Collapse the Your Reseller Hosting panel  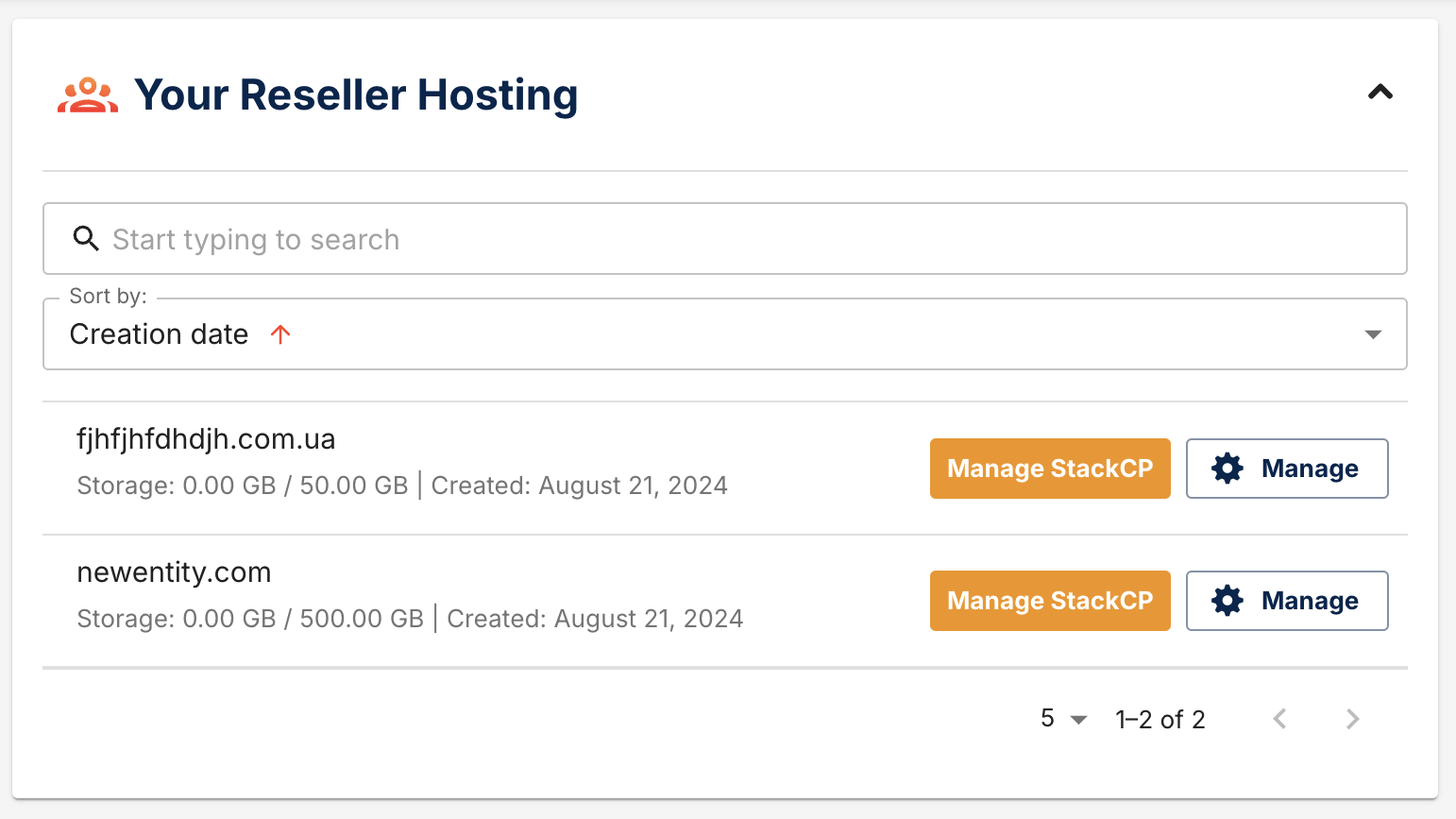click(x=1380, y=93)
